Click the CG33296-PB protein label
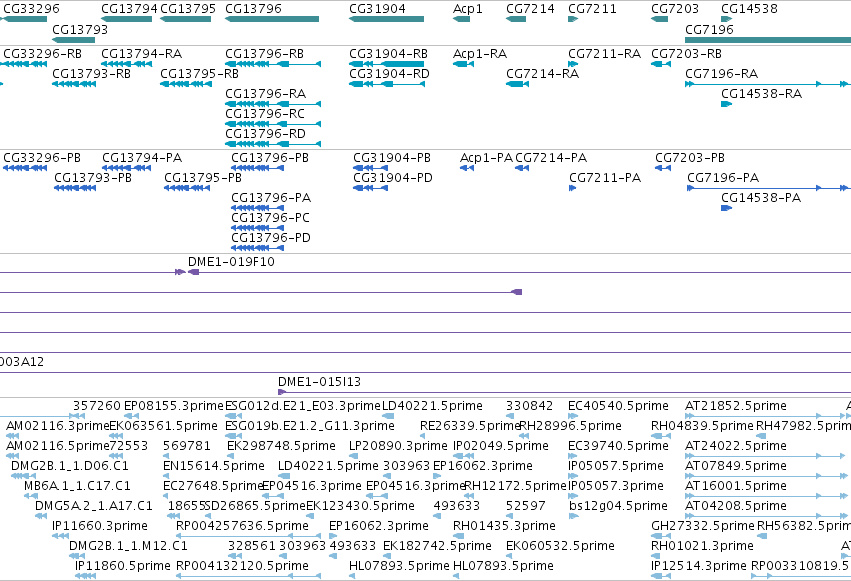851x581 pixels. (x=42, y=158)
